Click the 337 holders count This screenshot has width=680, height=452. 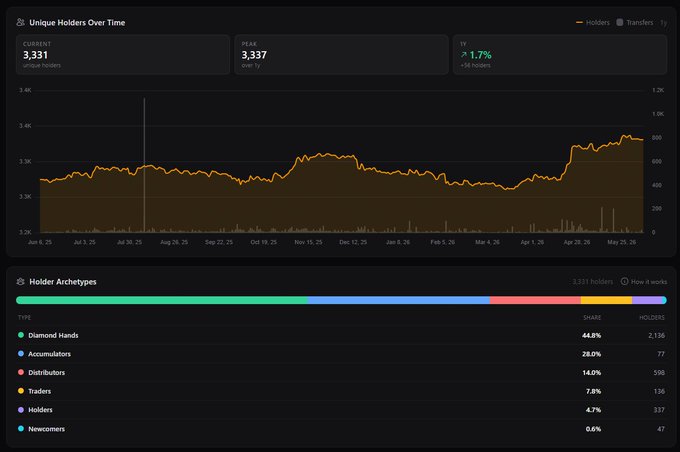click(x=659, y=410)
